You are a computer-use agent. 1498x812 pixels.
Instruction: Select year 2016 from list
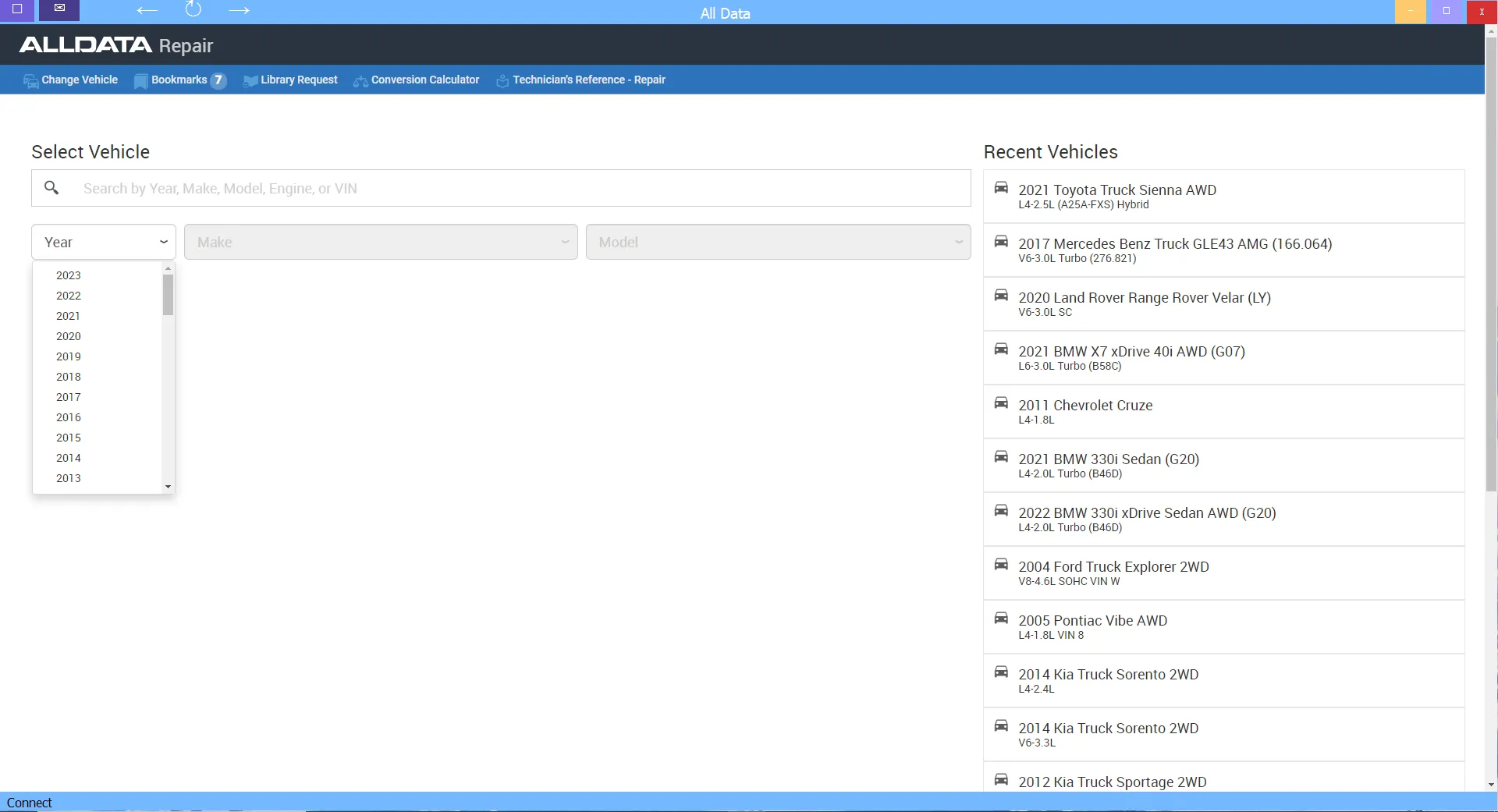[x=69, y=417]
